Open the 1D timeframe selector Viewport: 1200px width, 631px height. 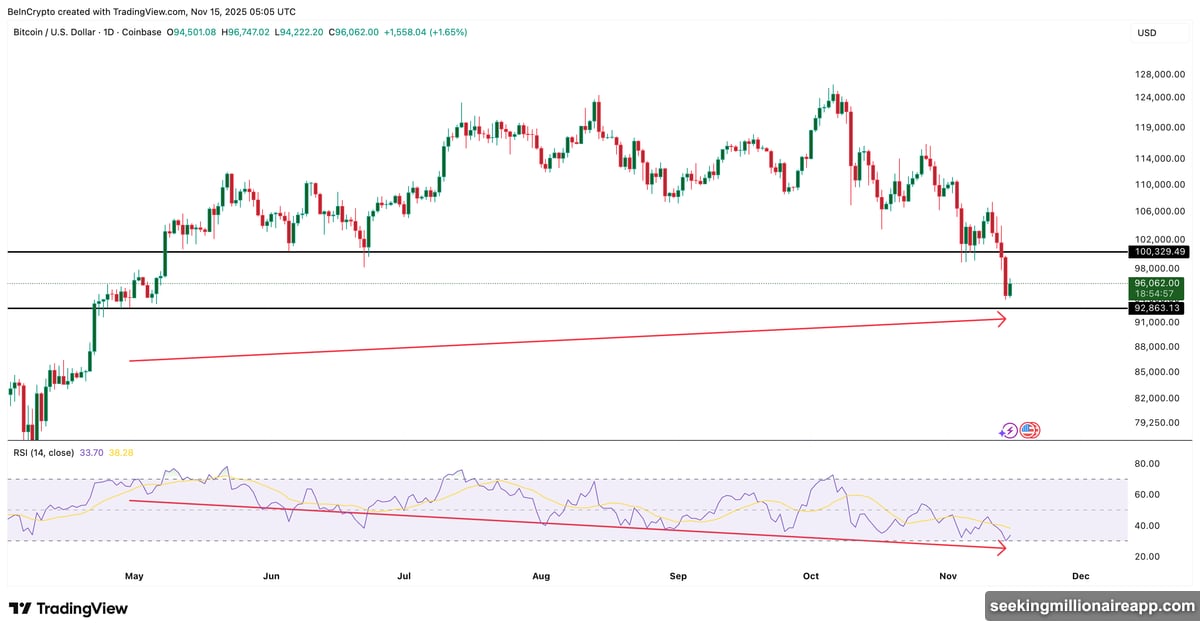[x=107, y=32]
